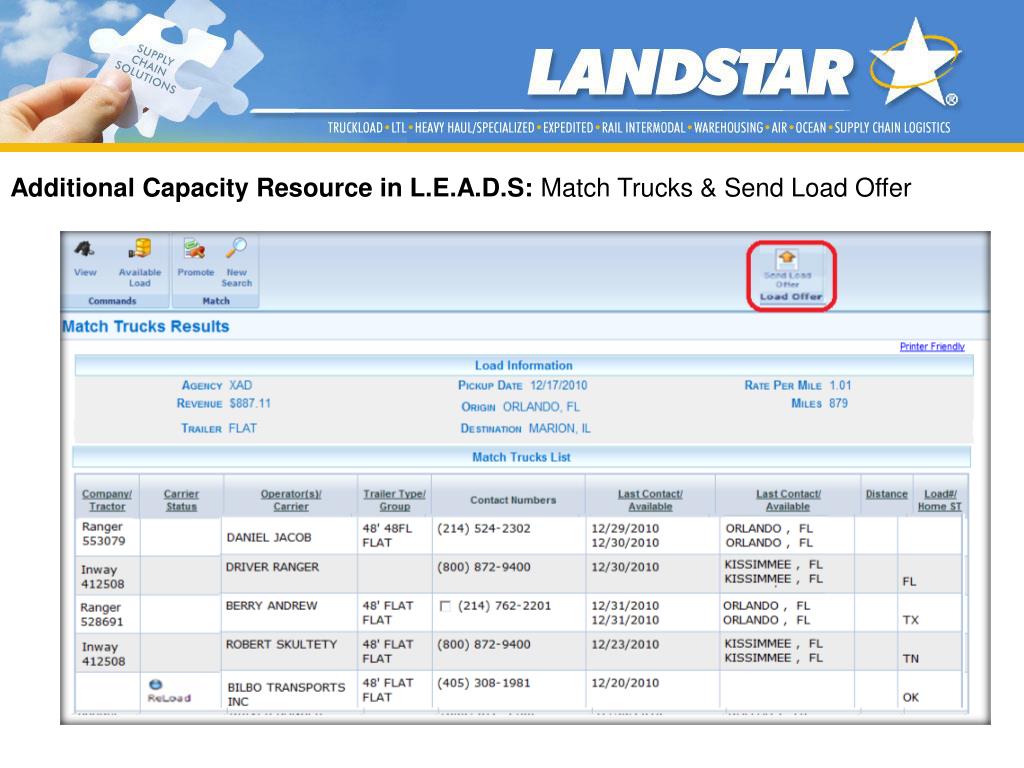Click phone number (214) 524-2302
Screen dimensions: 1024x768
[484, 528]
